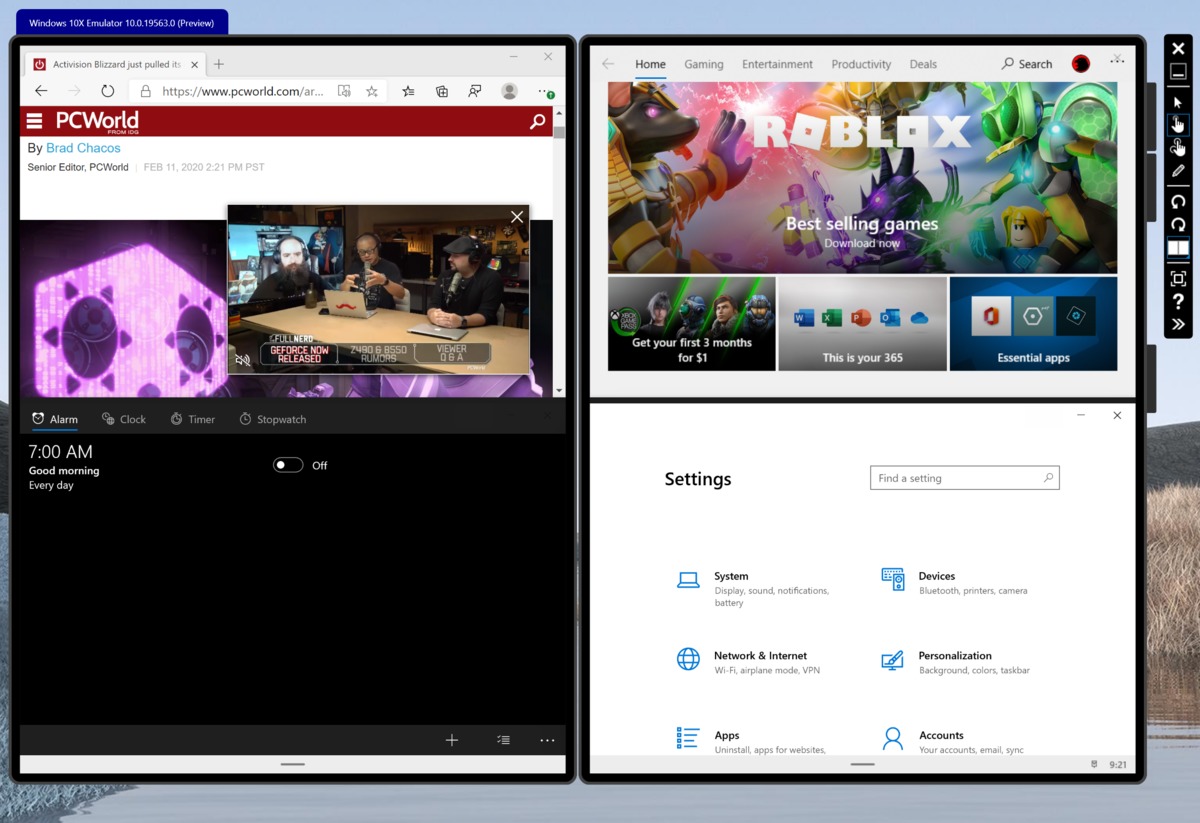The image size is (1200, 823).
Task: Open Apps settings
Action: point(752,741)
